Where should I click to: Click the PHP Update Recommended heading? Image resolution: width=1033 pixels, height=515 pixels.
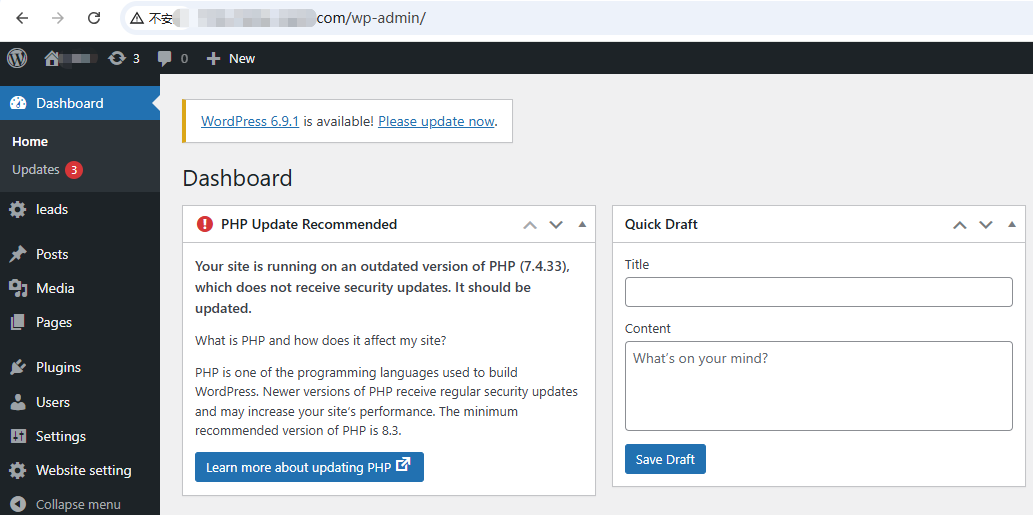pyautogui.click(x=309, y=225)
